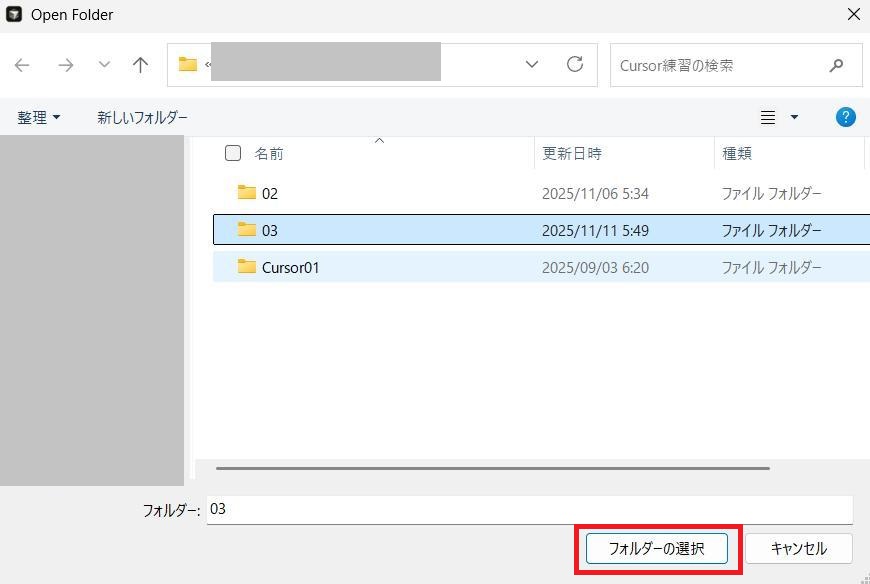Go up one folder level
Viewport: 870px width, 584px height.
(x=140, y=65)
